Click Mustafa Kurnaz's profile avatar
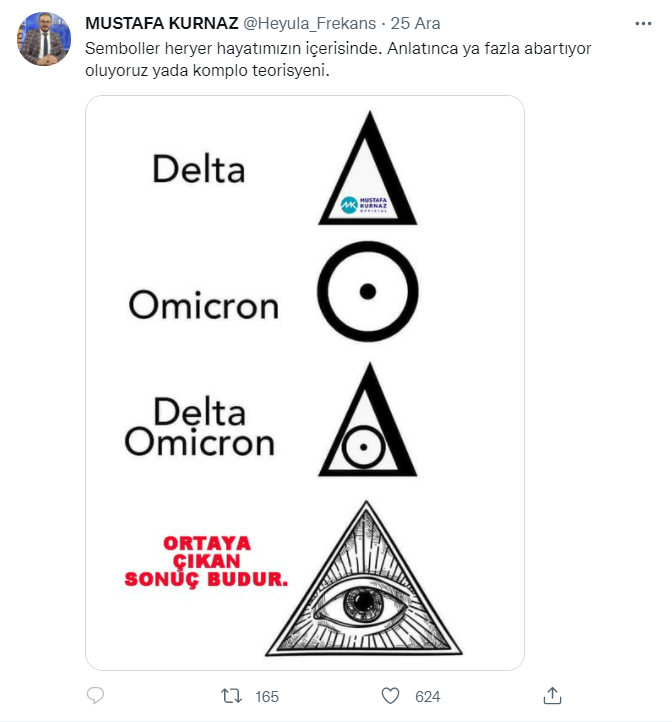Viewport: 672px width, 722px height. point(44,39)
